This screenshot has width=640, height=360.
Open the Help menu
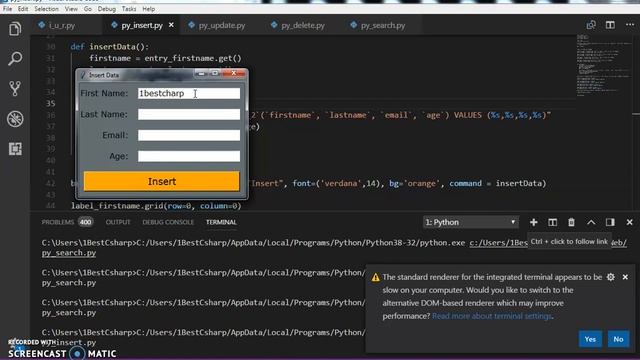[x=149, y=9]
